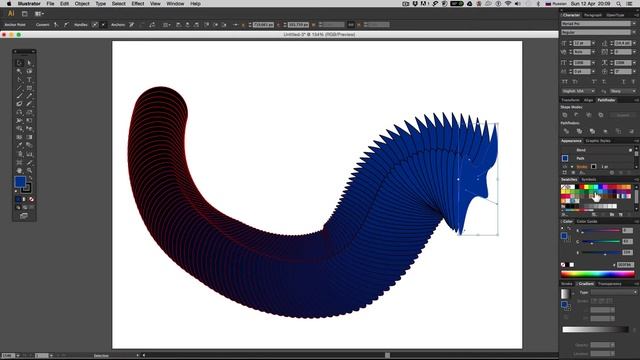The height and width of the screenshot is (360, 640).
Task: Select the Line Segment tool
Action: (x=19, y=88)
